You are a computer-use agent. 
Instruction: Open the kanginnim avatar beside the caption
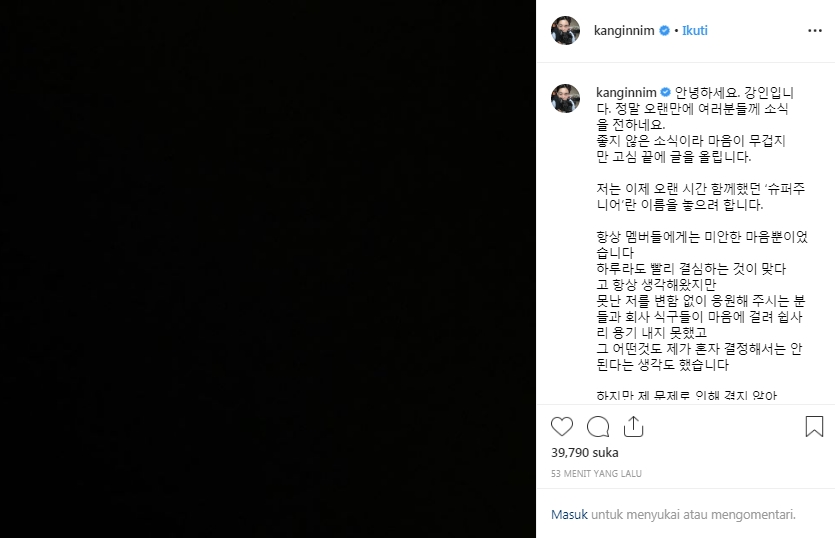coord(565,99)
